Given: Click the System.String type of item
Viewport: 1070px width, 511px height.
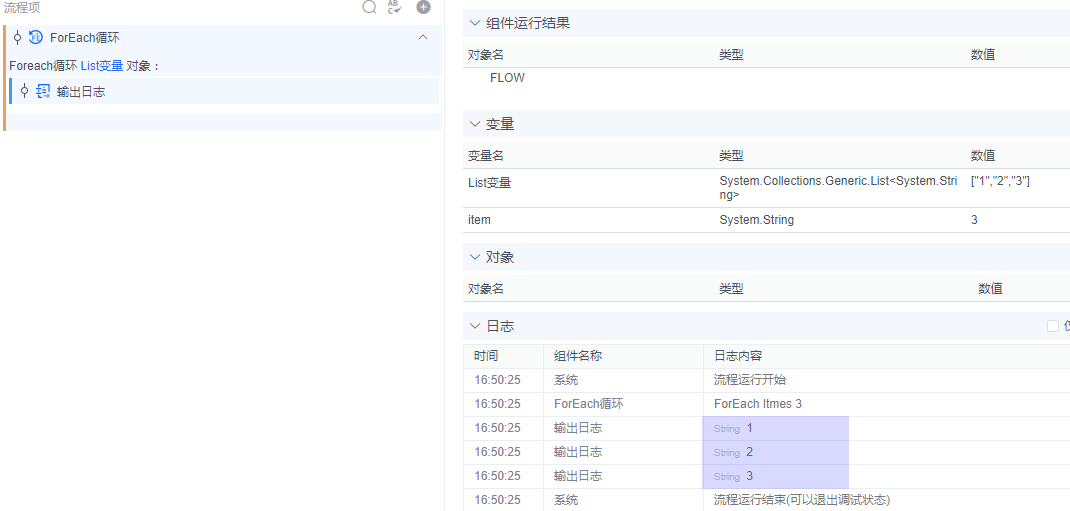Looking at the screenshot, I should pyautogui.click(x=757, y=220).
